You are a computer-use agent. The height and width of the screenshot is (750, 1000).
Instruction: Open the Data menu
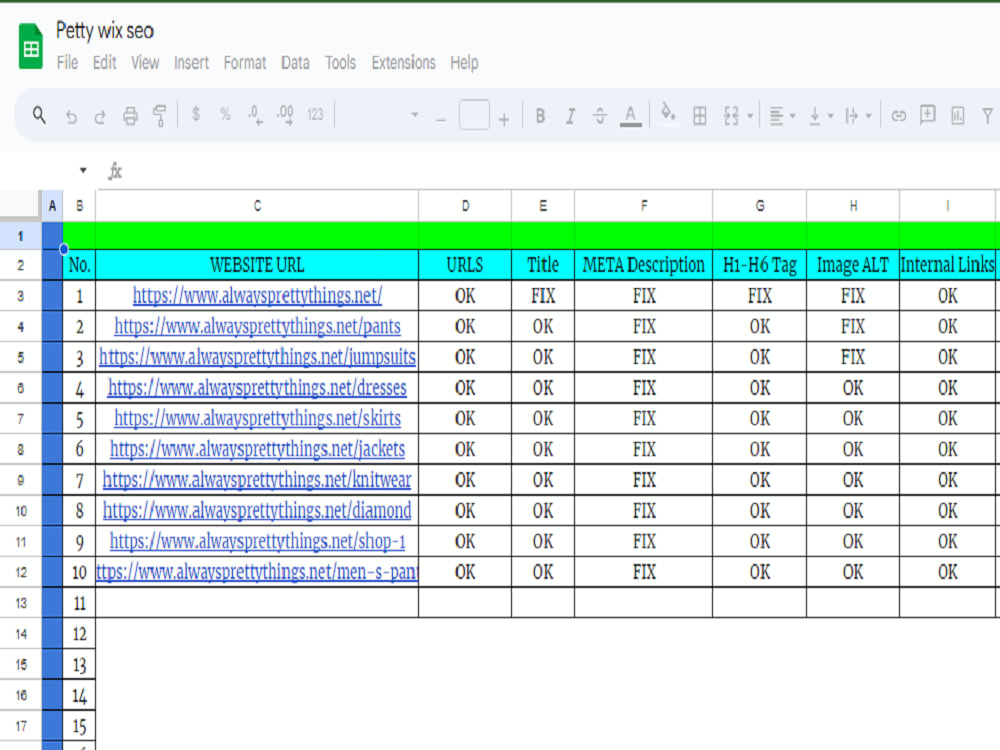pos(295,62)
